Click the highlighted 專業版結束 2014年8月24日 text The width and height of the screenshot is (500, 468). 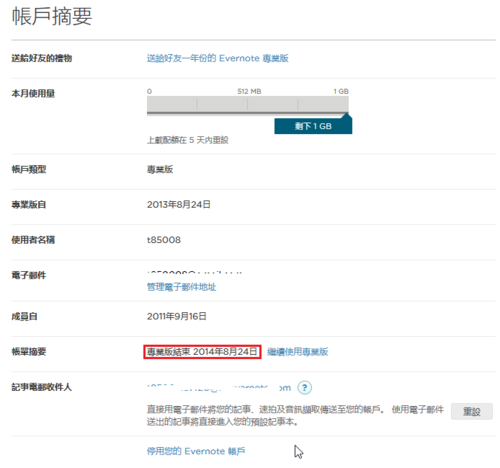[202, 352]
